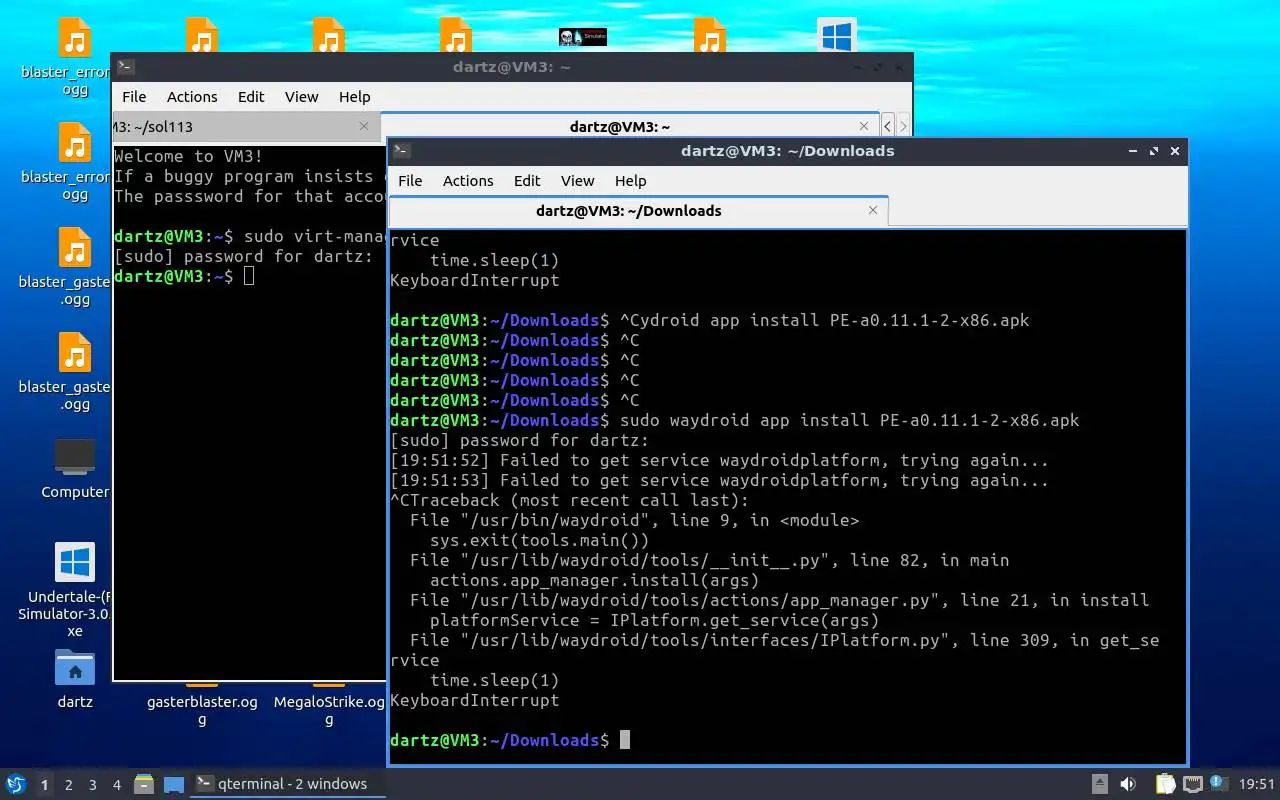
Task: Switch to workspace 3 in the pager
Action: pos(93,785)
